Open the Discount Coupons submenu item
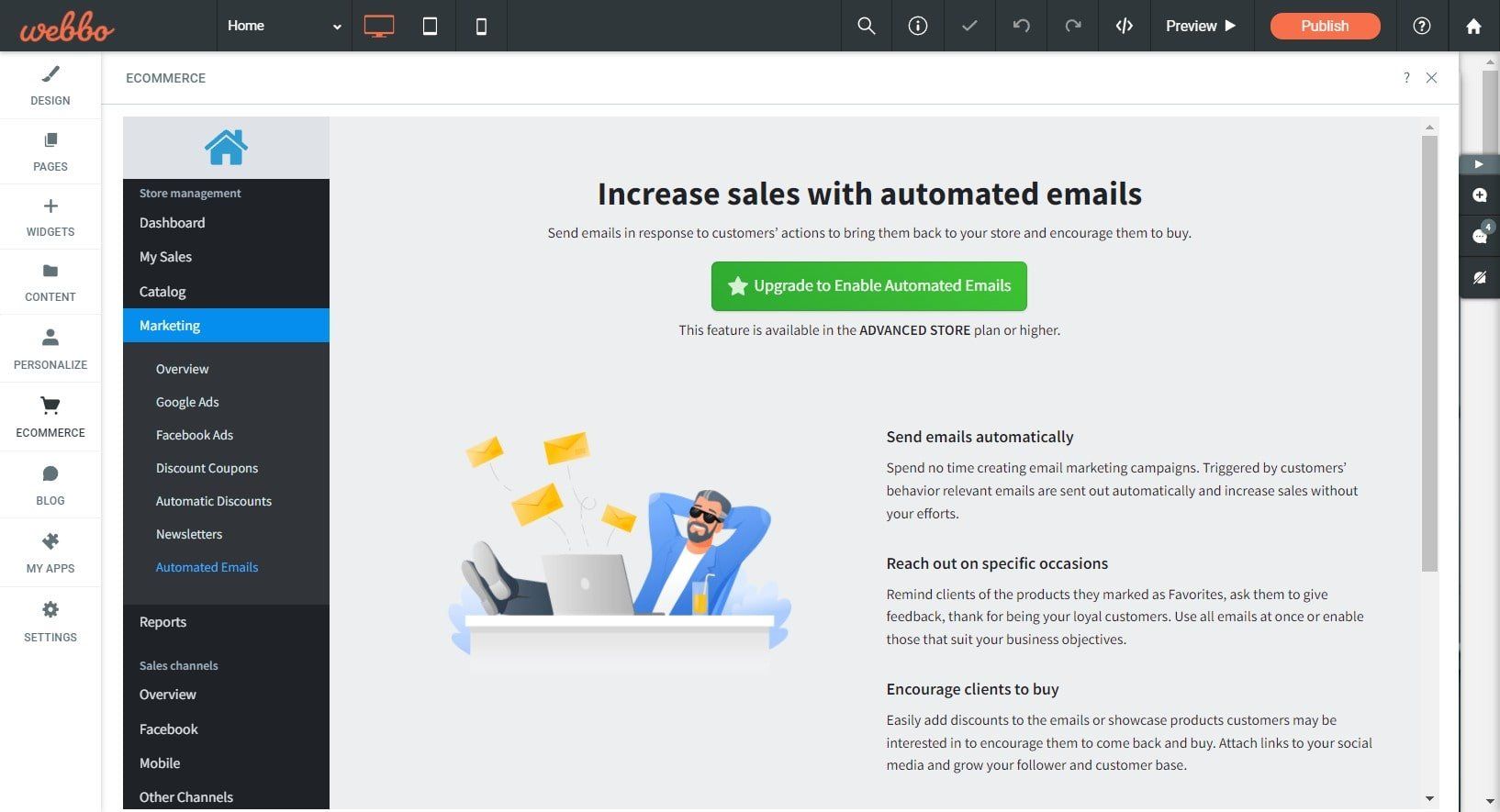The image size is (1500, 812). pos(207,468)
